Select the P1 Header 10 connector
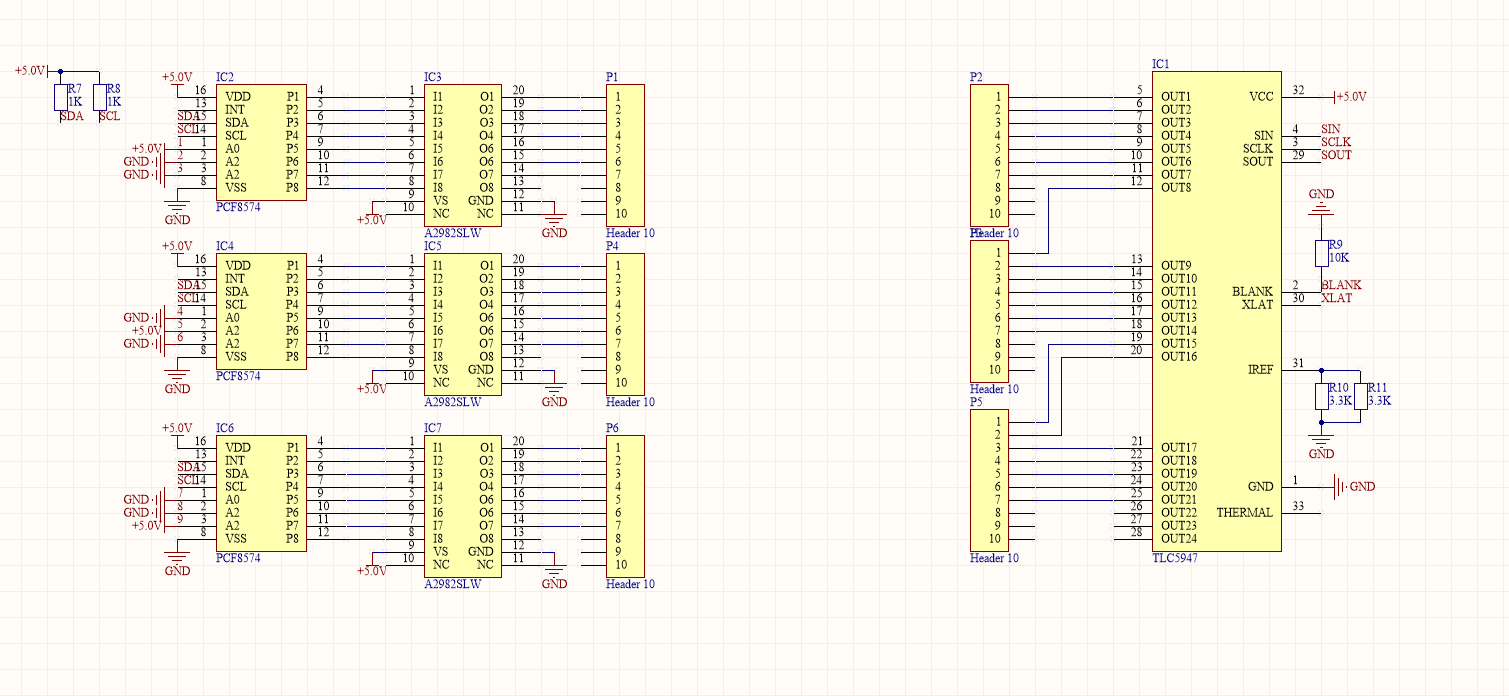 coord(625,155)
